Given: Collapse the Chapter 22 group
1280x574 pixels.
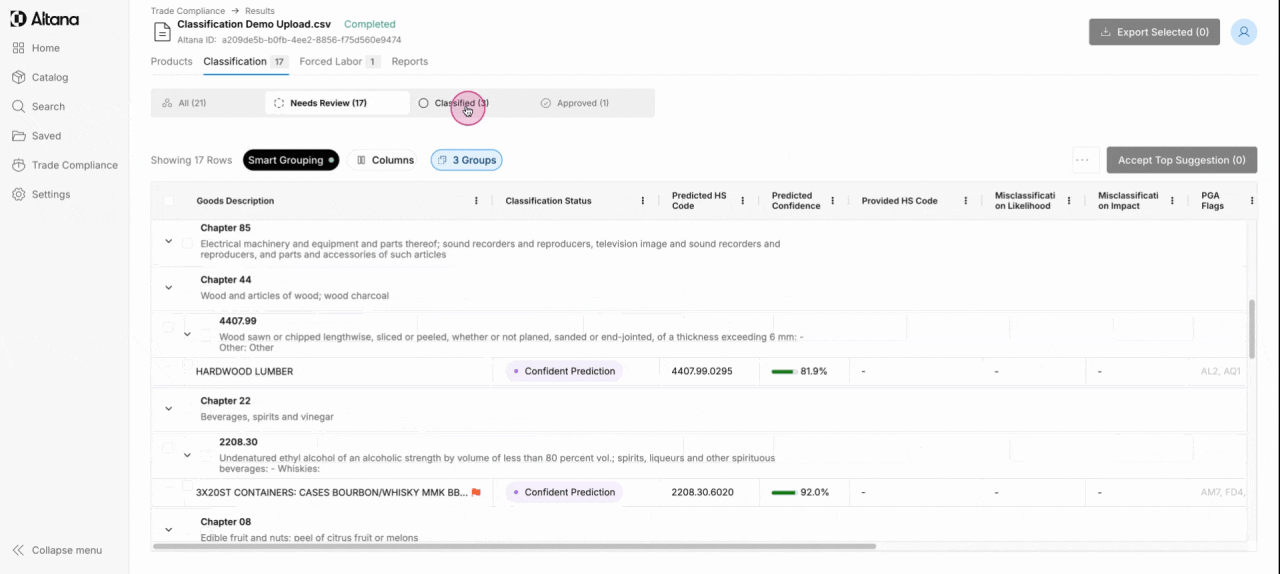Looking at the screenshot, I should 168,409.
